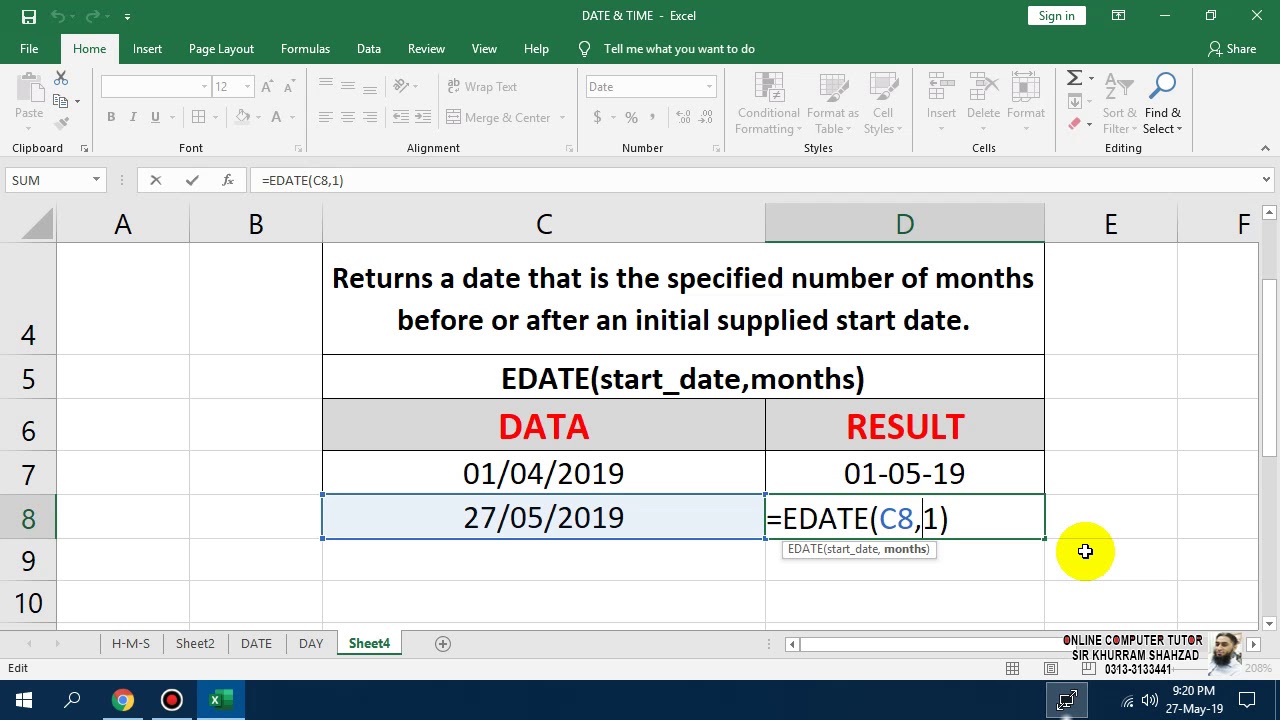Click the Accounting Number Format dollar icon
The image size is (1280, 720).
[597, 117]
